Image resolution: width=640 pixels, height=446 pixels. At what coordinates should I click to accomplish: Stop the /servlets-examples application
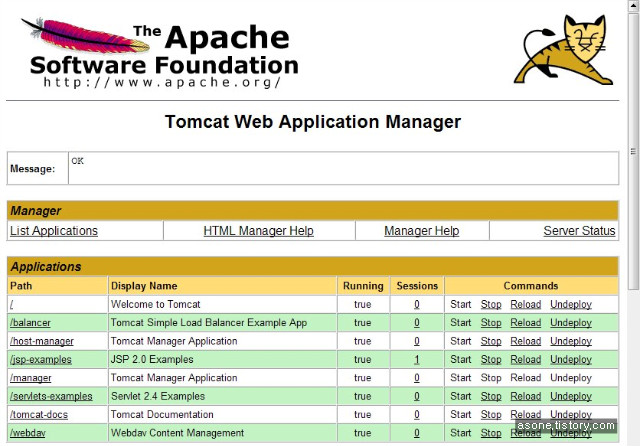(491, 396)
